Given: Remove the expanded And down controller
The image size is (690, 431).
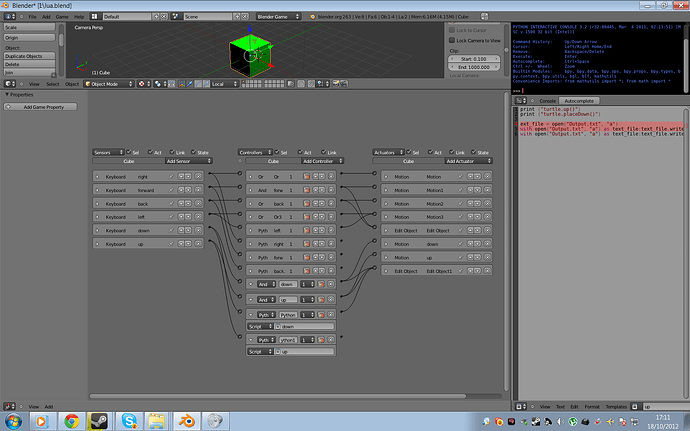Looking at the screenshot, I should pos(331,284).
